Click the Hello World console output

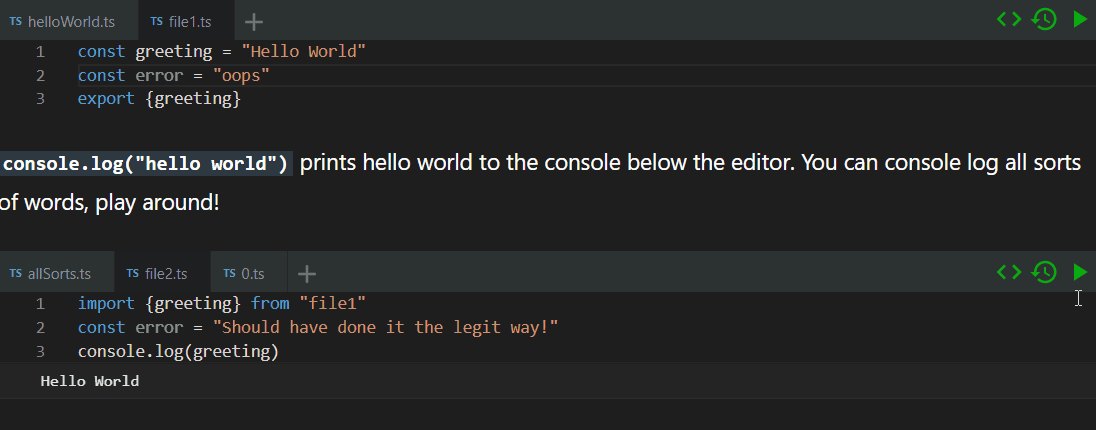pos(89,381)
